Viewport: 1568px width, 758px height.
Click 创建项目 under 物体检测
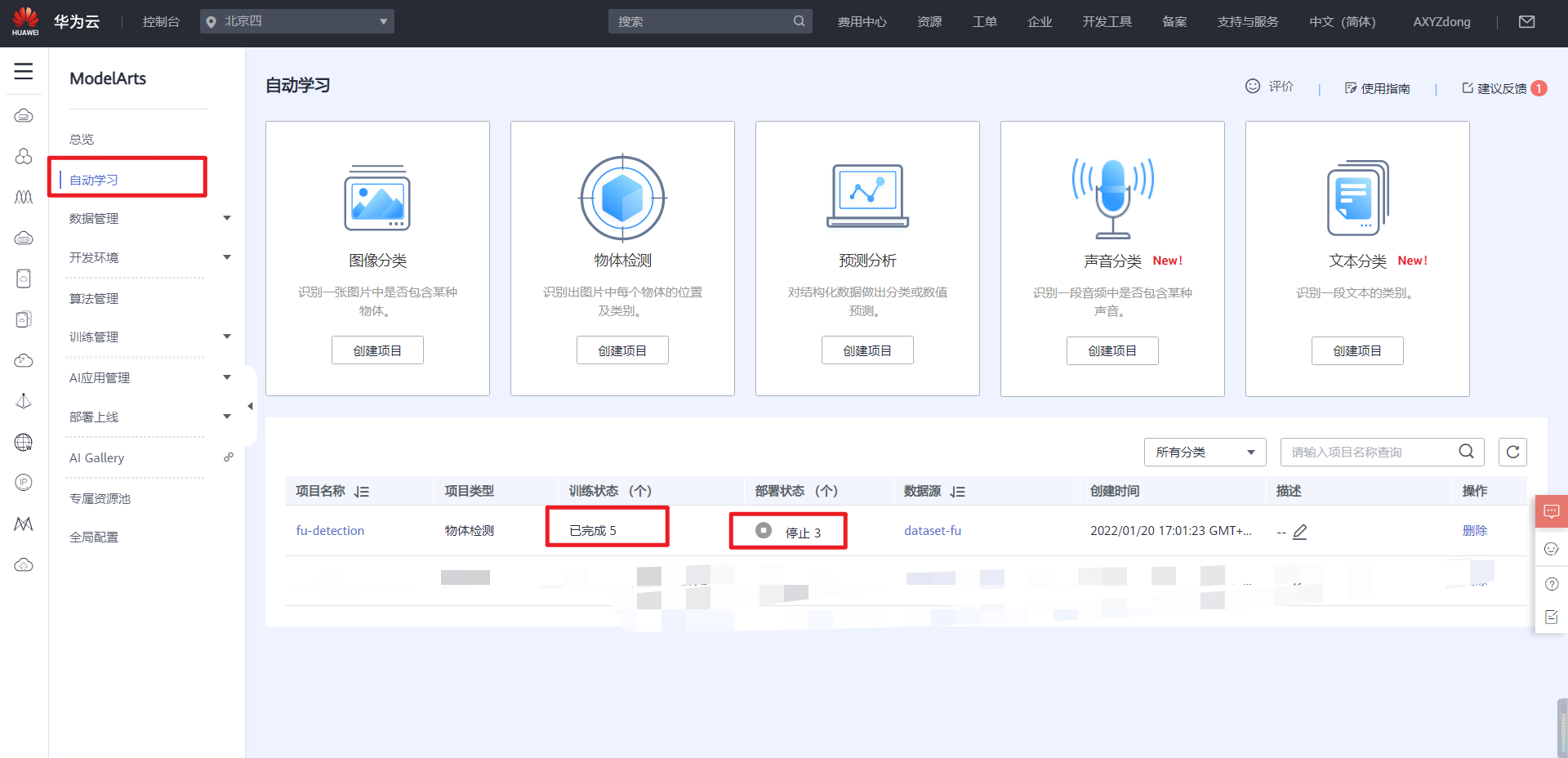[x=622, y=350]
